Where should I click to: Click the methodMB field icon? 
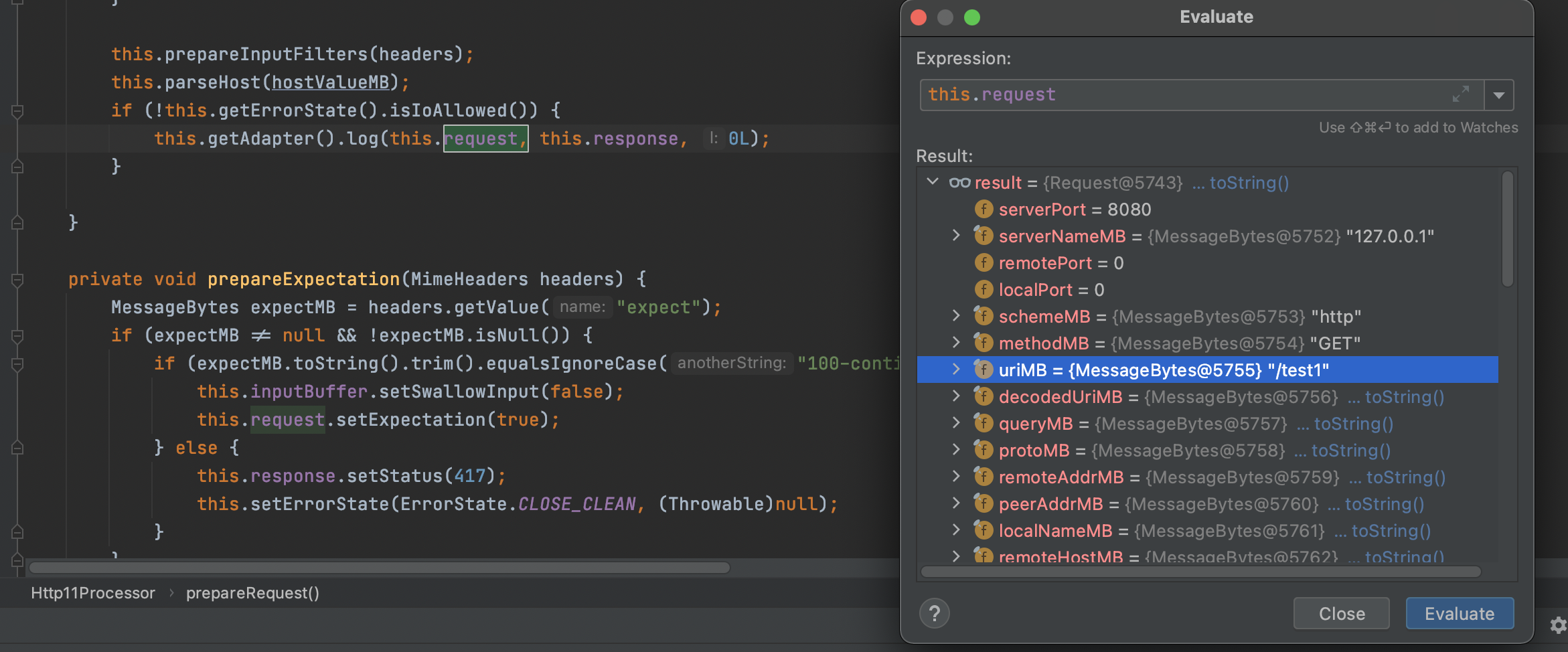click(983, 343)
